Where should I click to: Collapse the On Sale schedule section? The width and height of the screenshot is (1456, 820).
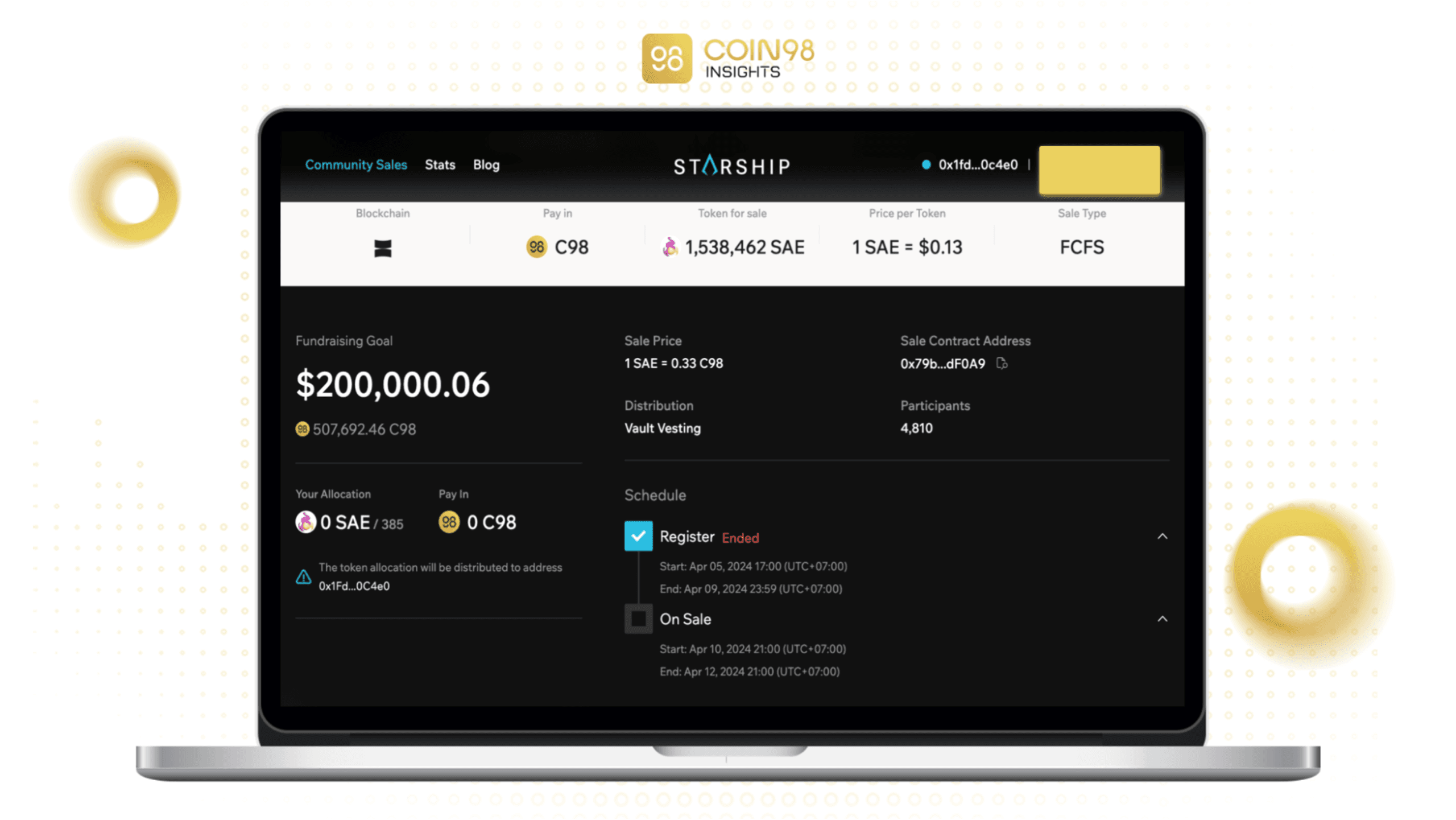click(1163, 619)
